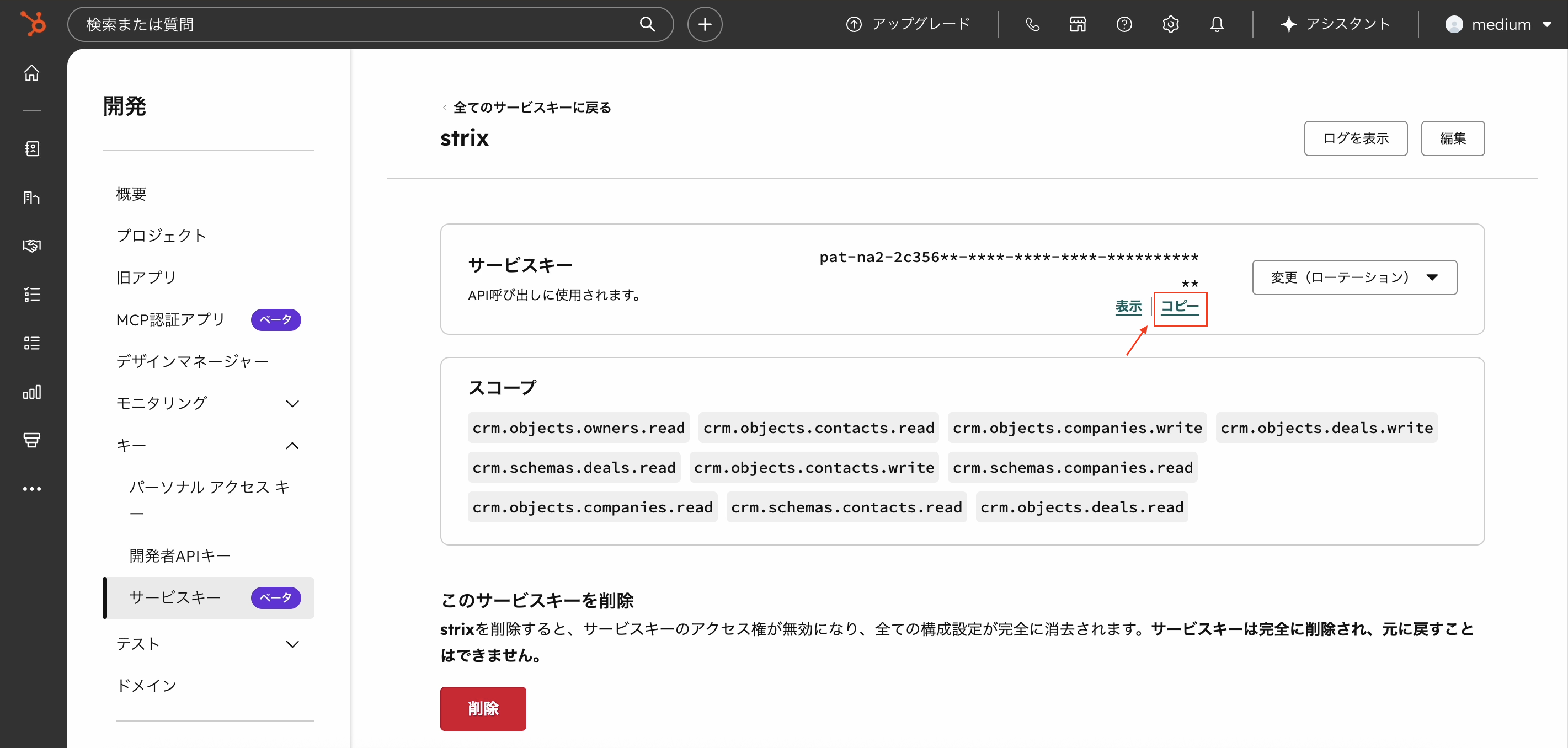Screen dimensions: 1568x748
Task: Click the HubSpot sprocket logo
Action: pyautogui.click(x=33, y=24)
